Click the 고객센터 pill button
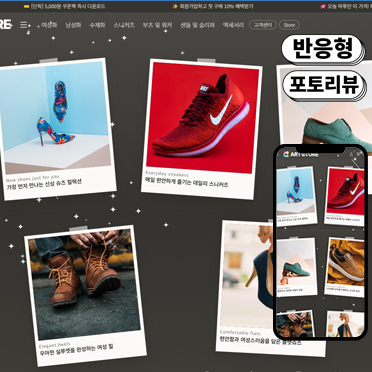This screenshot has height=372, width=372. tap(263, 25)
